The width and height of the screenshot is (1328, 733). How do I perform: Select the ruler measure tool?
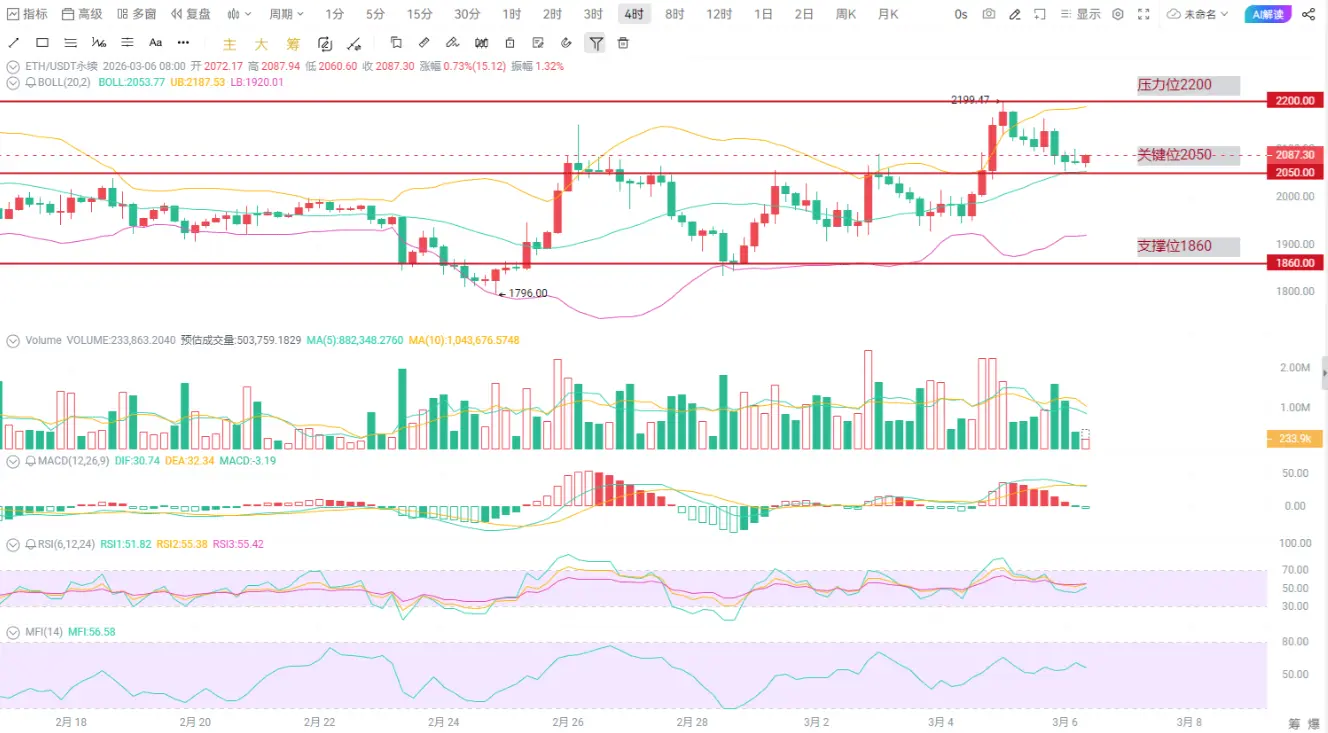[x=424, y=43]
